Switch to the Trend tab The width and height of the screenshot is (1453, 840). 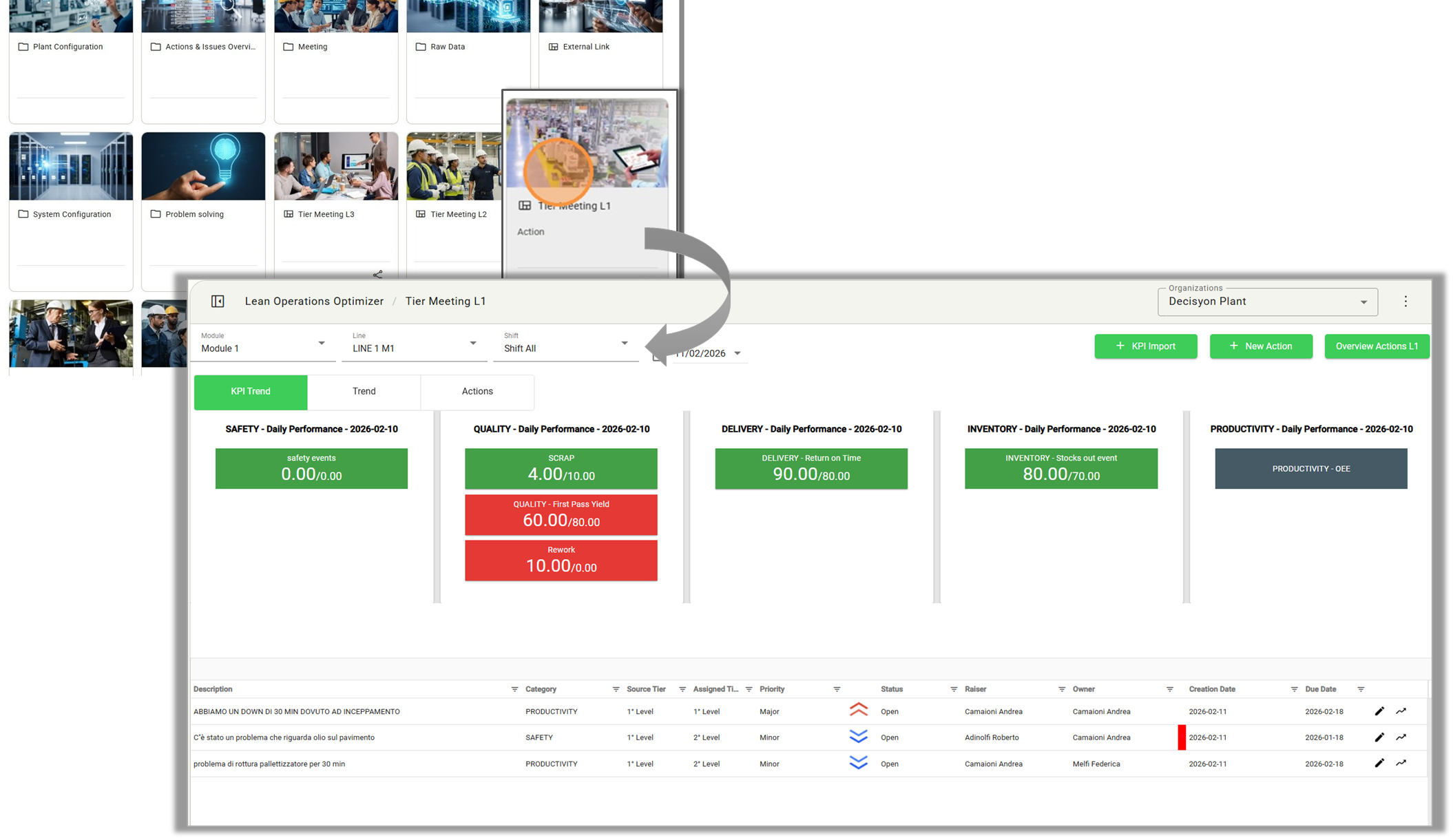coord(364,391)
